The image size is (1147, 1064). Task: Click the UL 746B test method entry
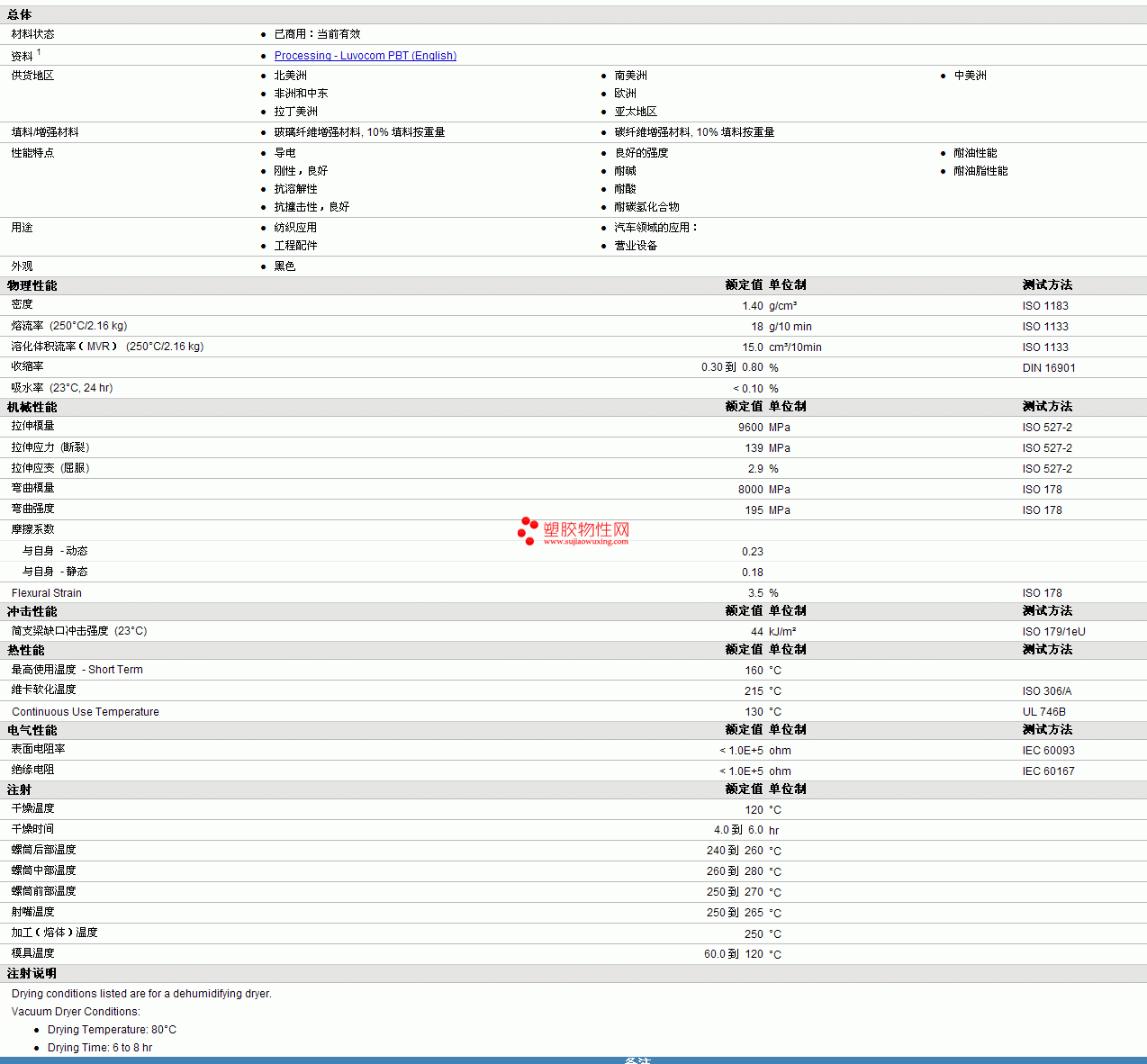(x=1043, y=712)
